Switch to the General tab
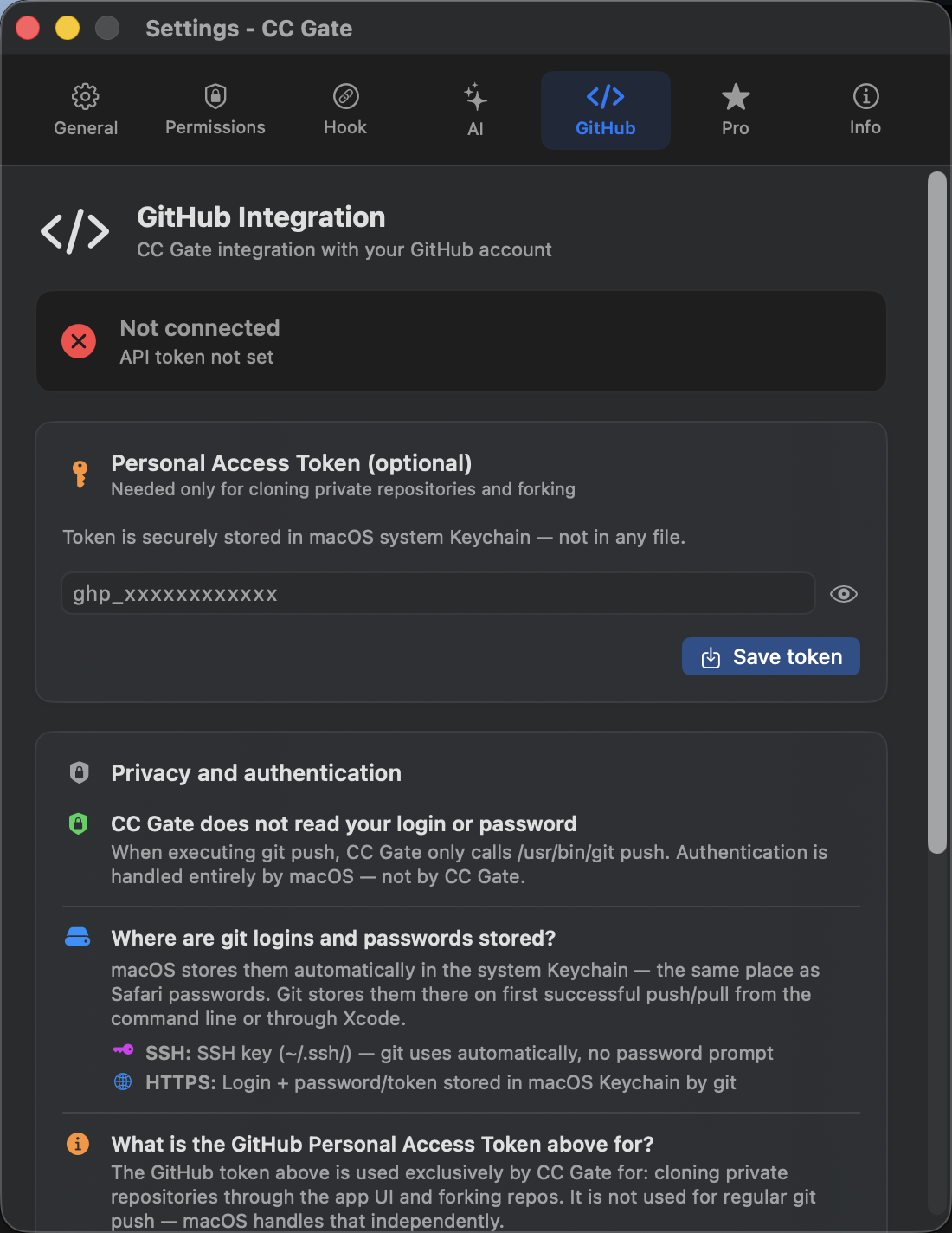The image size is (952, 1233). (85, 110)
